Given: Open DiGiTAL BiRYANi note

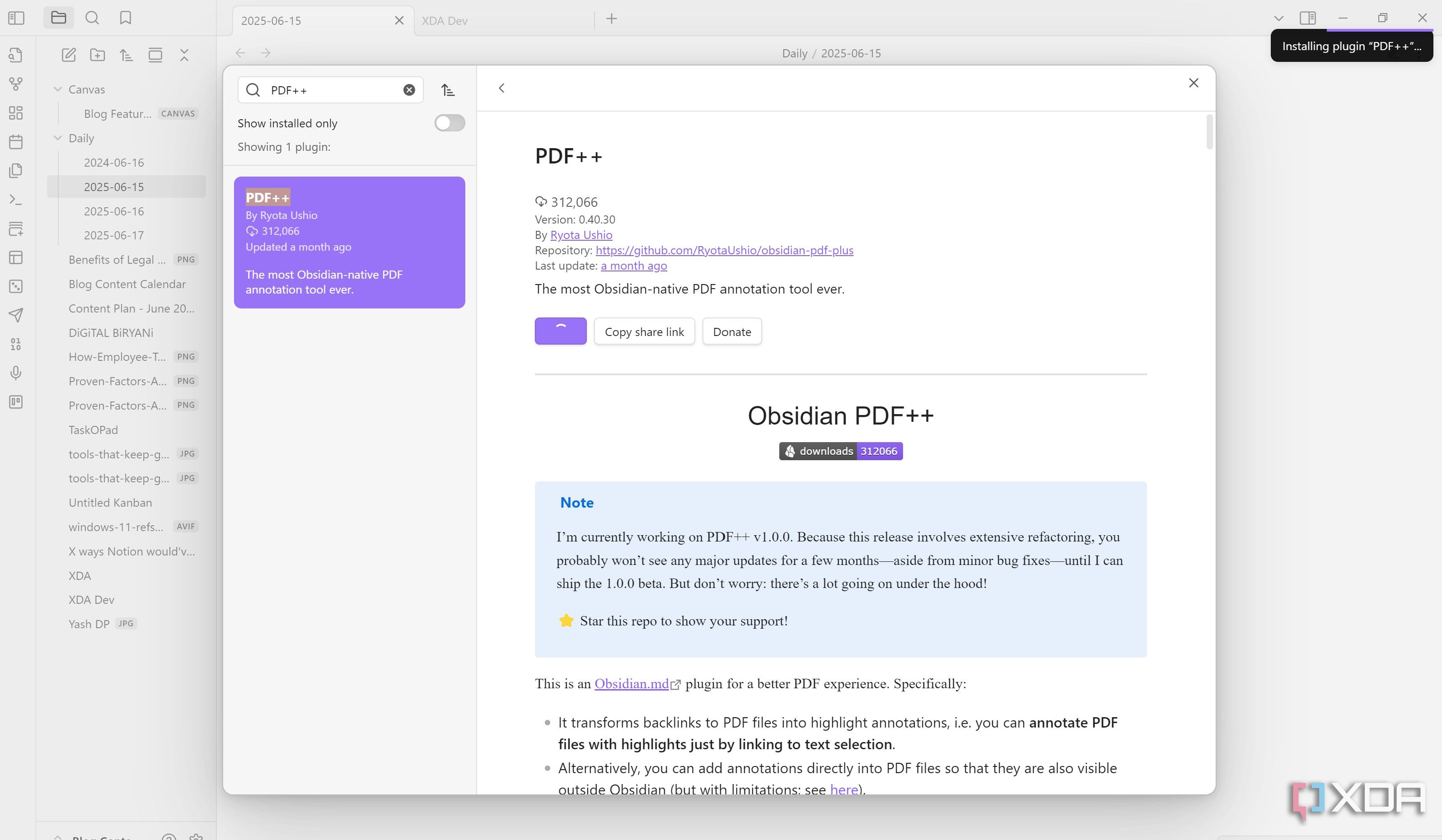Looking at the screenshot, I should click(x=126, y=332).
